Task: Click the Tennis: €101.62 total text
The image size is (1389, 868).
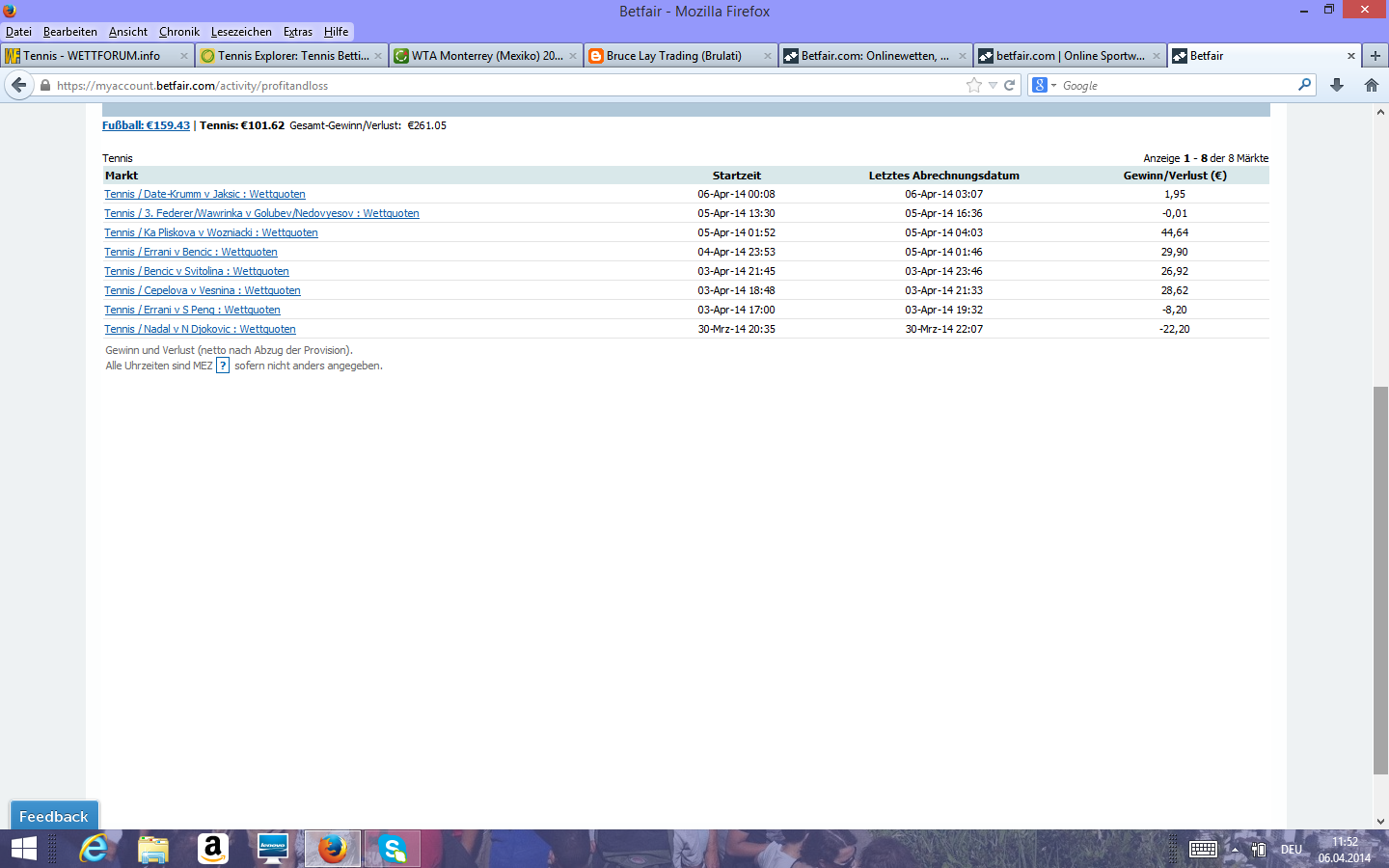Action: (x=242, y=125)
